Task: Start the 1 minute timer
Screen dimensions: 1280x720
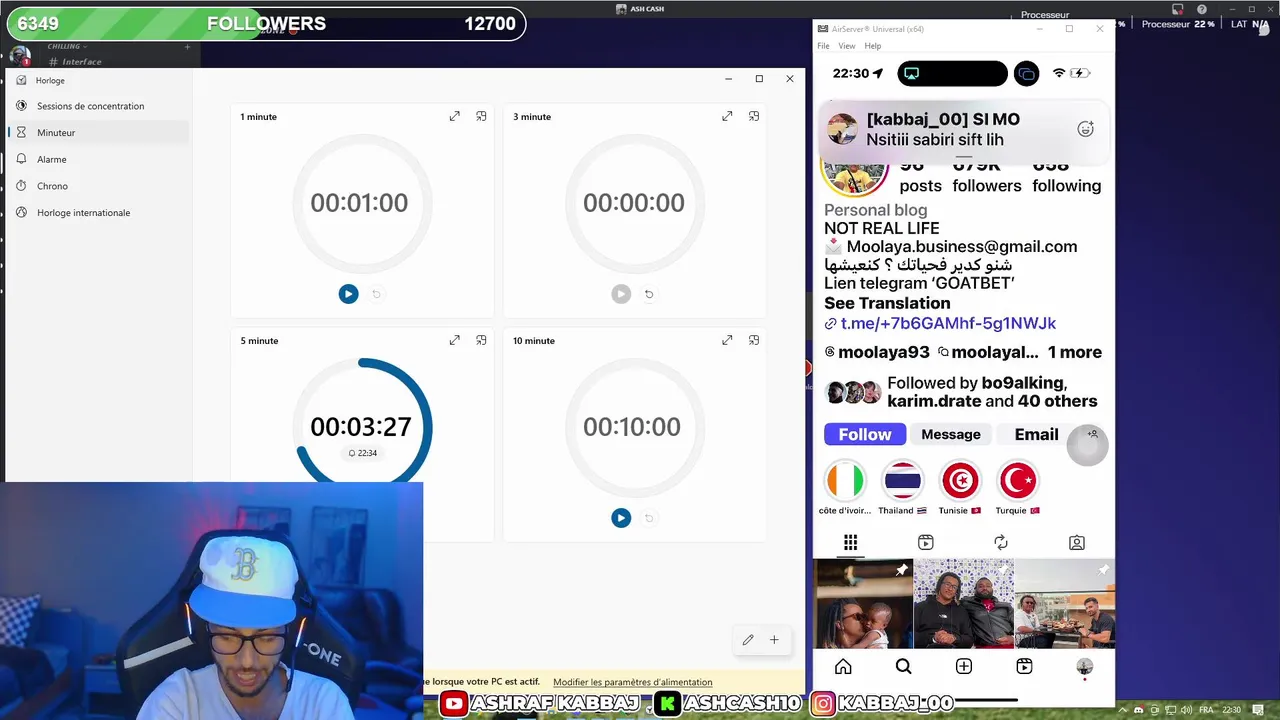Action: [348, 294]
